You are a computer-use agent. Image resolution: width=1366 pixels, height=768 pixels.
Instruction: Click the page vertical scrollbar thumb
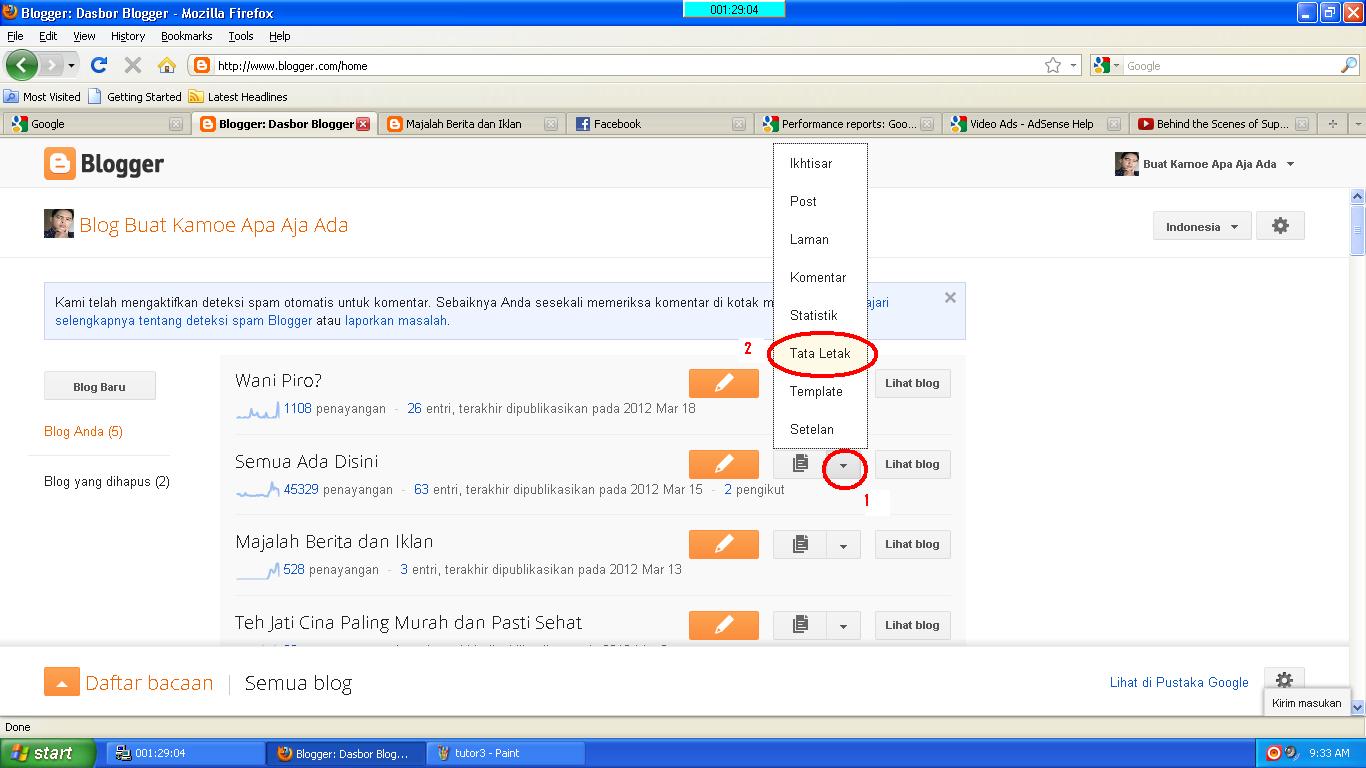[x=1358, y=230]
